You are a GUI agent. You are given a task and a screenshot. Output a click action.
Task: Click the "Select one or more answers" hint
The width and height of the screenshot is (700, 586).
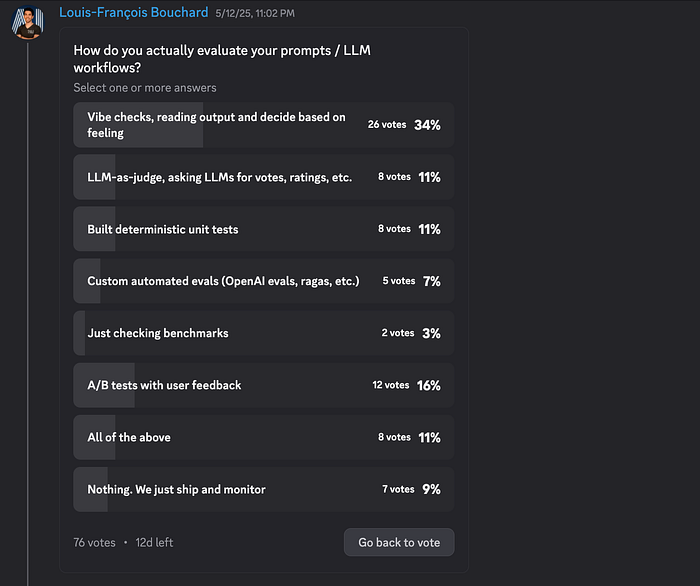145,88
